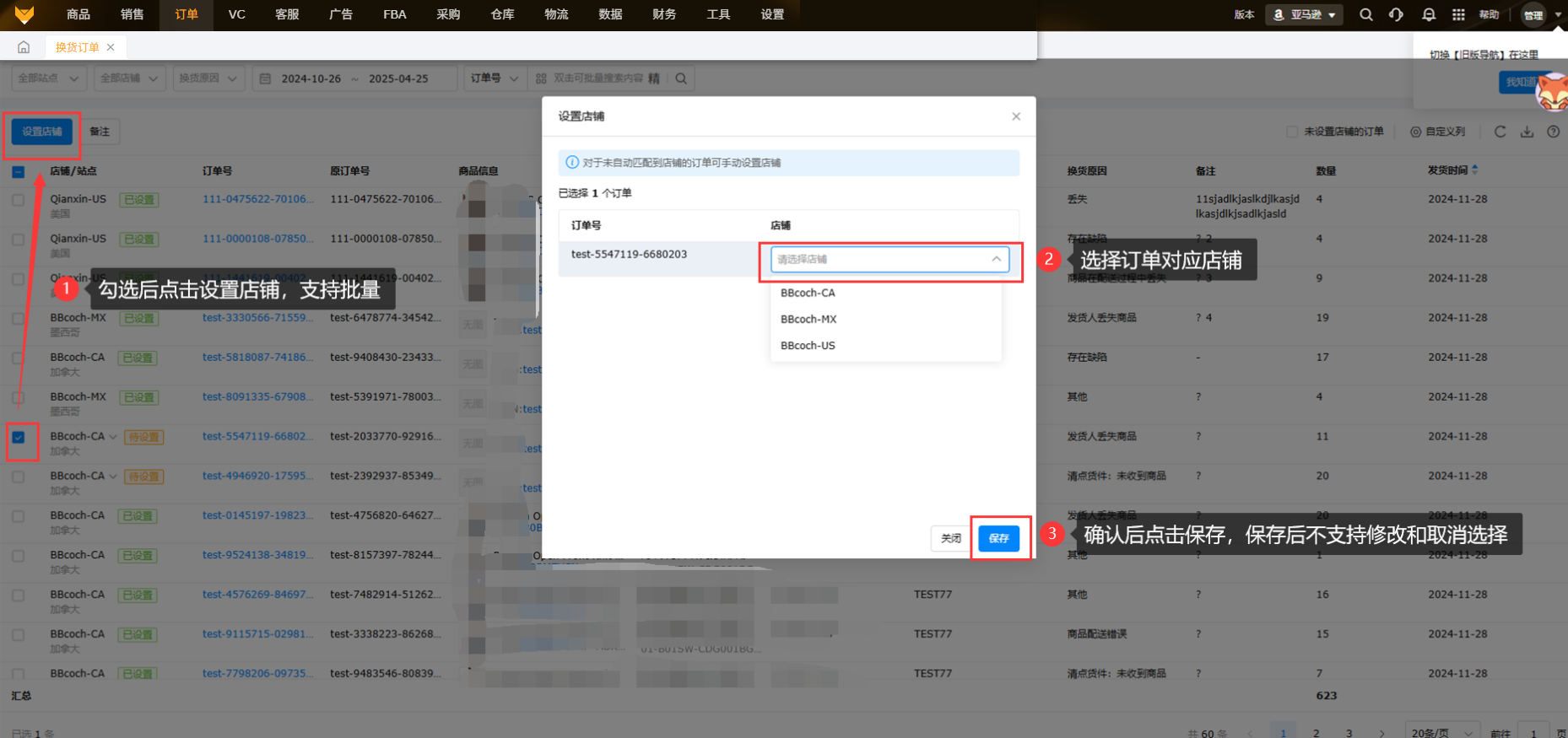Open the 财务 navigation menu
The image size is (1568, 738).
coord(664,14)
